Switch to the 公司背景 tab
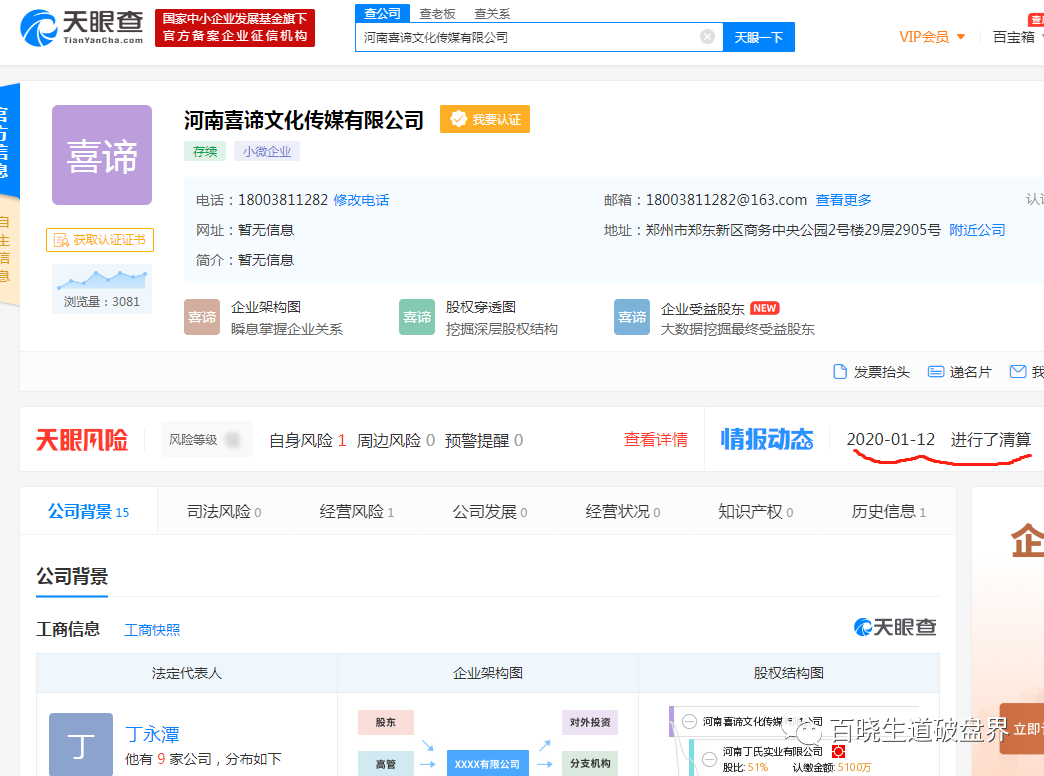Image resolution: width=1044 pixels, height=776 pixels. click(89, 512)
